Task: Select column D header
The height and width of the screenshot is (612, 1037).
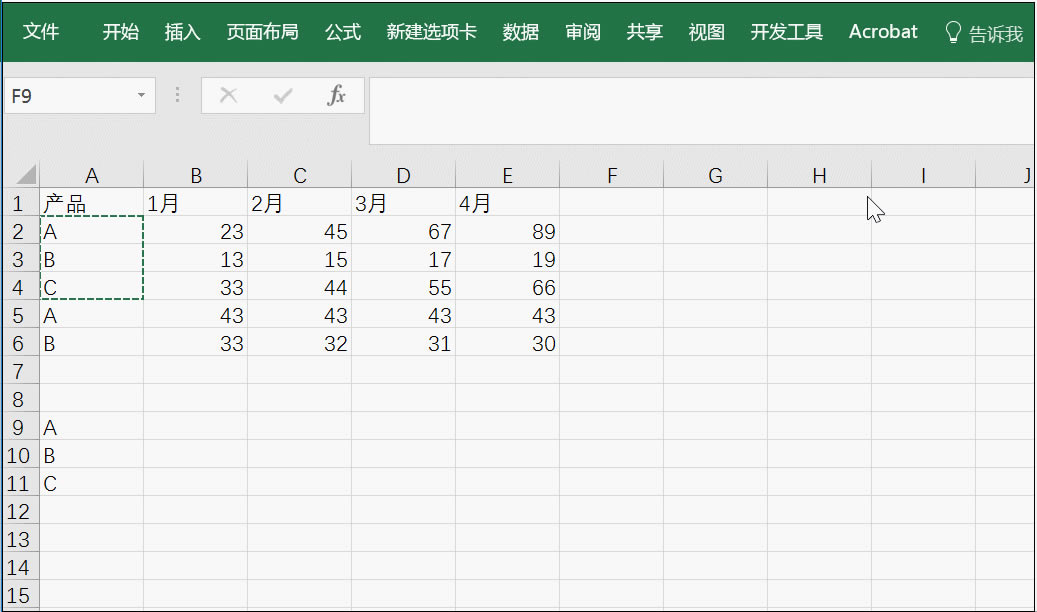Action: pyautogui.click(x=403, y=175)
